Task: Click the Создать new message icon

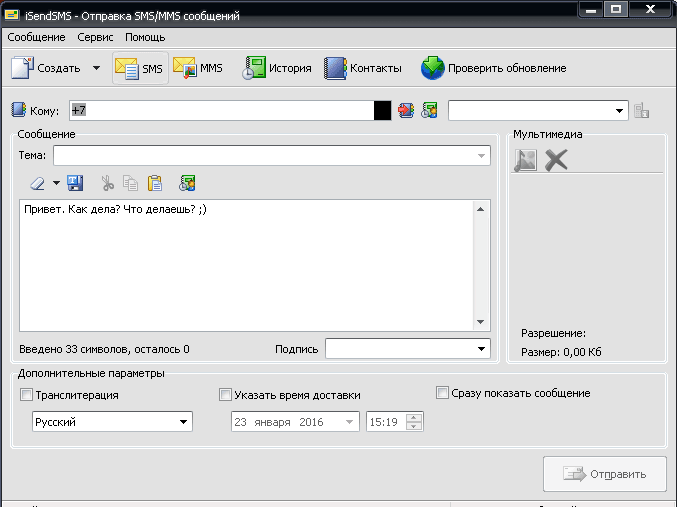Action: 22,68
